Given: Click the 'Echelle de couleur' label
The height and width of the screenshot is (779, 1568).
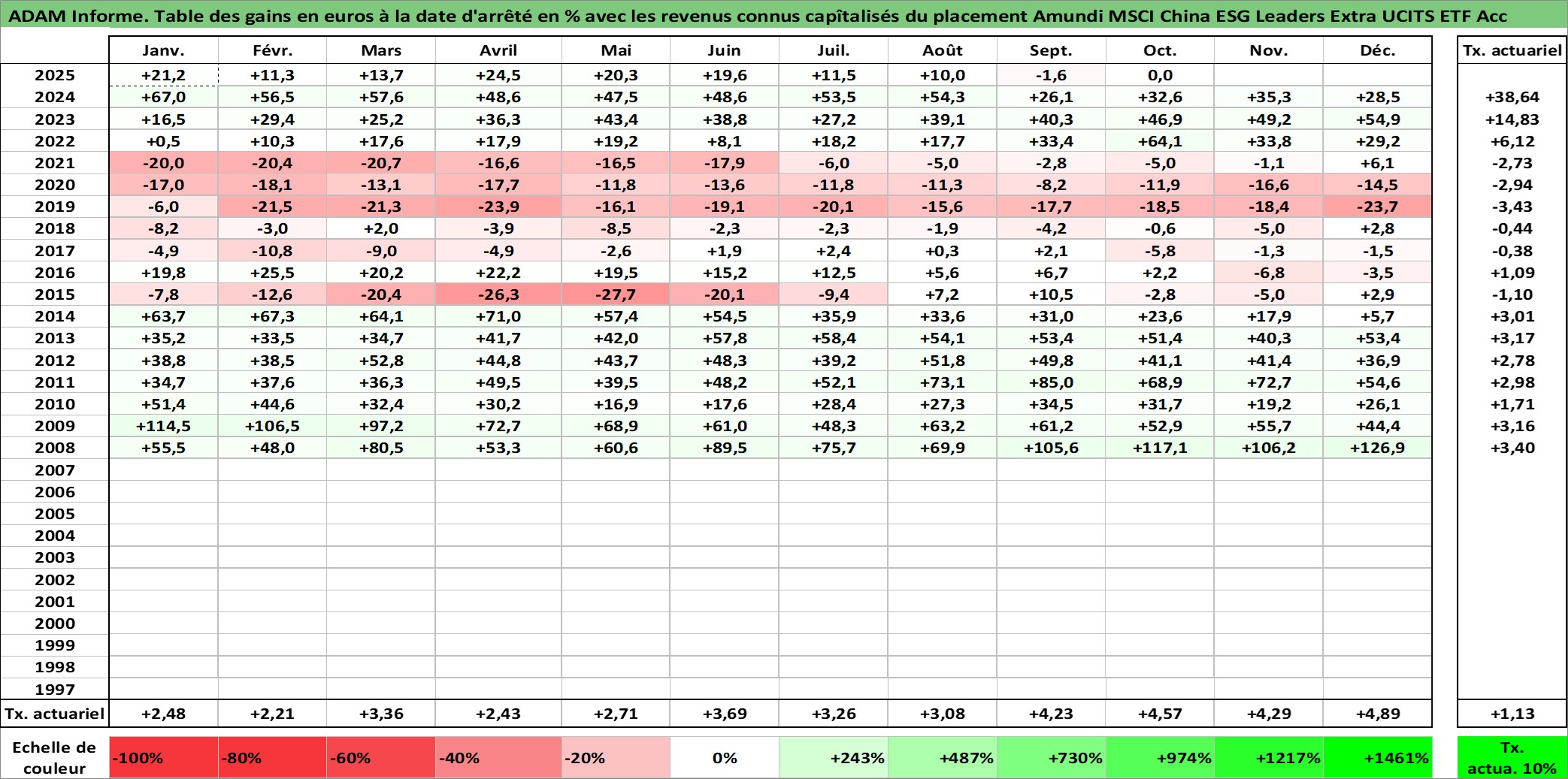Looking at the screenshot, I should [x=55, y=757].
